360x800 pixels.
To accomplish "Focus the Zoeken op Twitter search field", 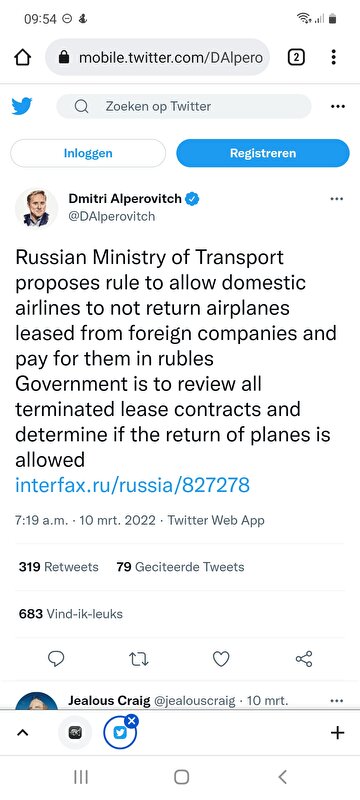I will coord(184,106).
